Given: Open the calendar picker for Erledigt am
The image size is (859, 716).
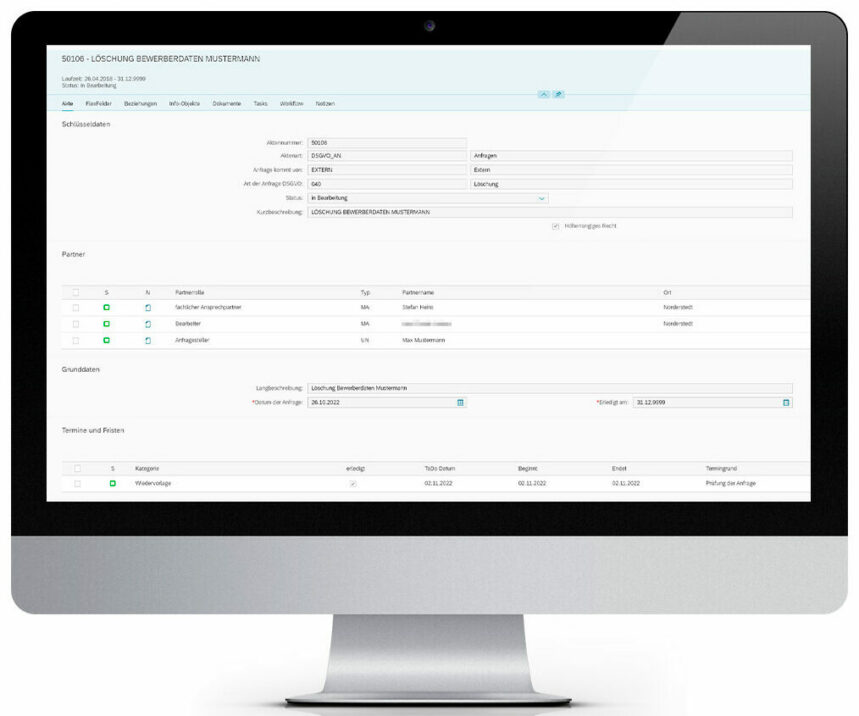Looking at the screenshot, I should (784, 401).
